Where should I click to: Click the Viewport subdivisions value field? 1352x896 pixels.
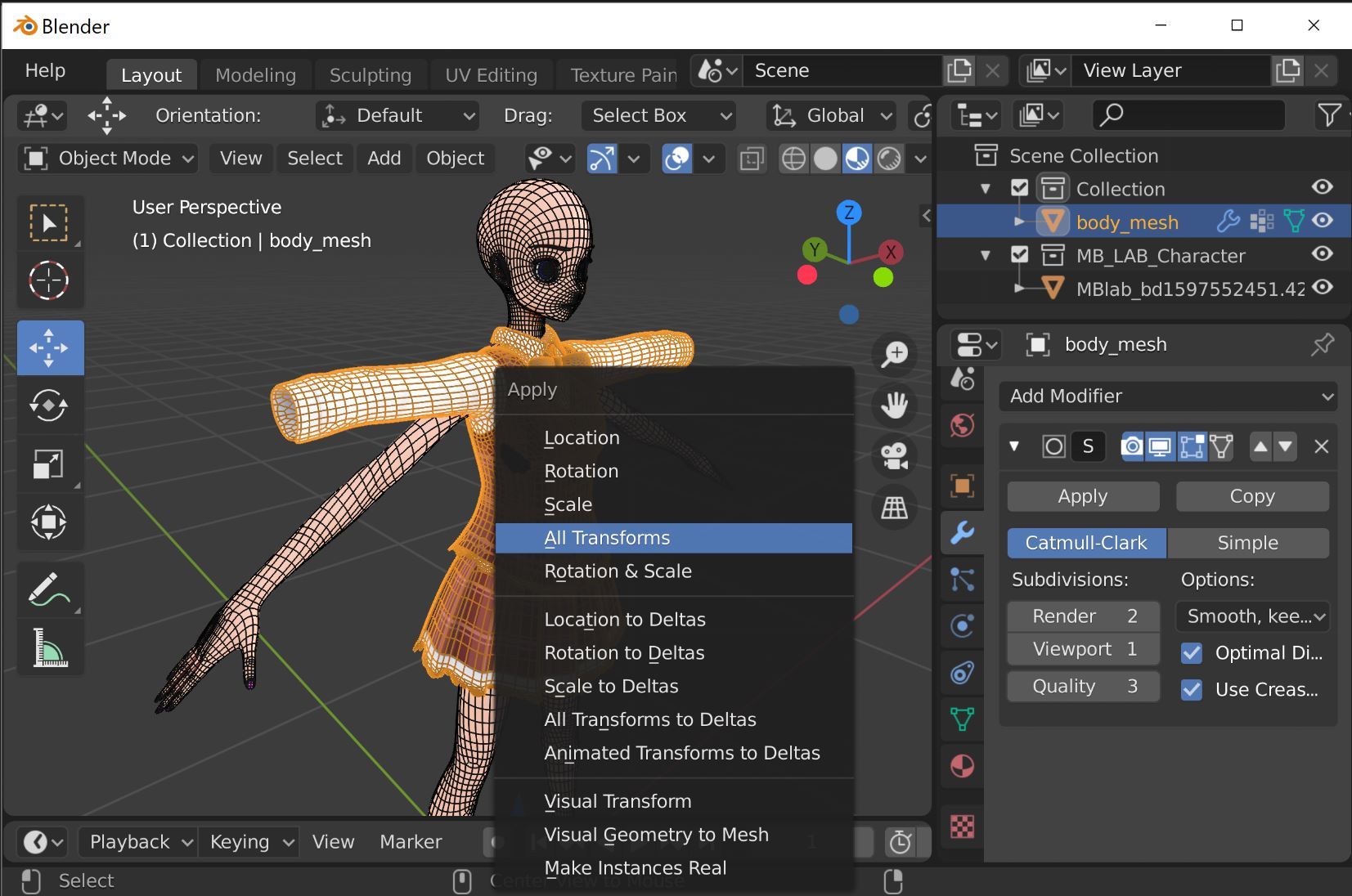click(1083, 649)
